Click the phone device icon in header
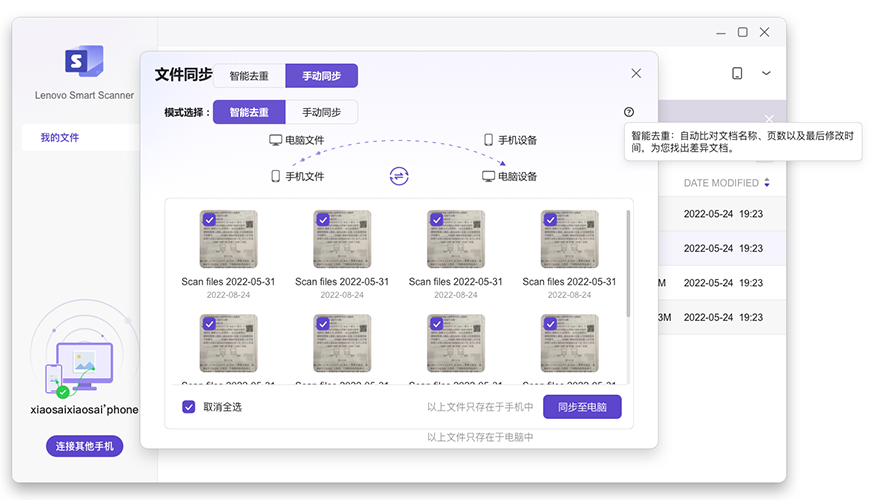The width and height of the screenshot is (880, 500). point(737,73)
